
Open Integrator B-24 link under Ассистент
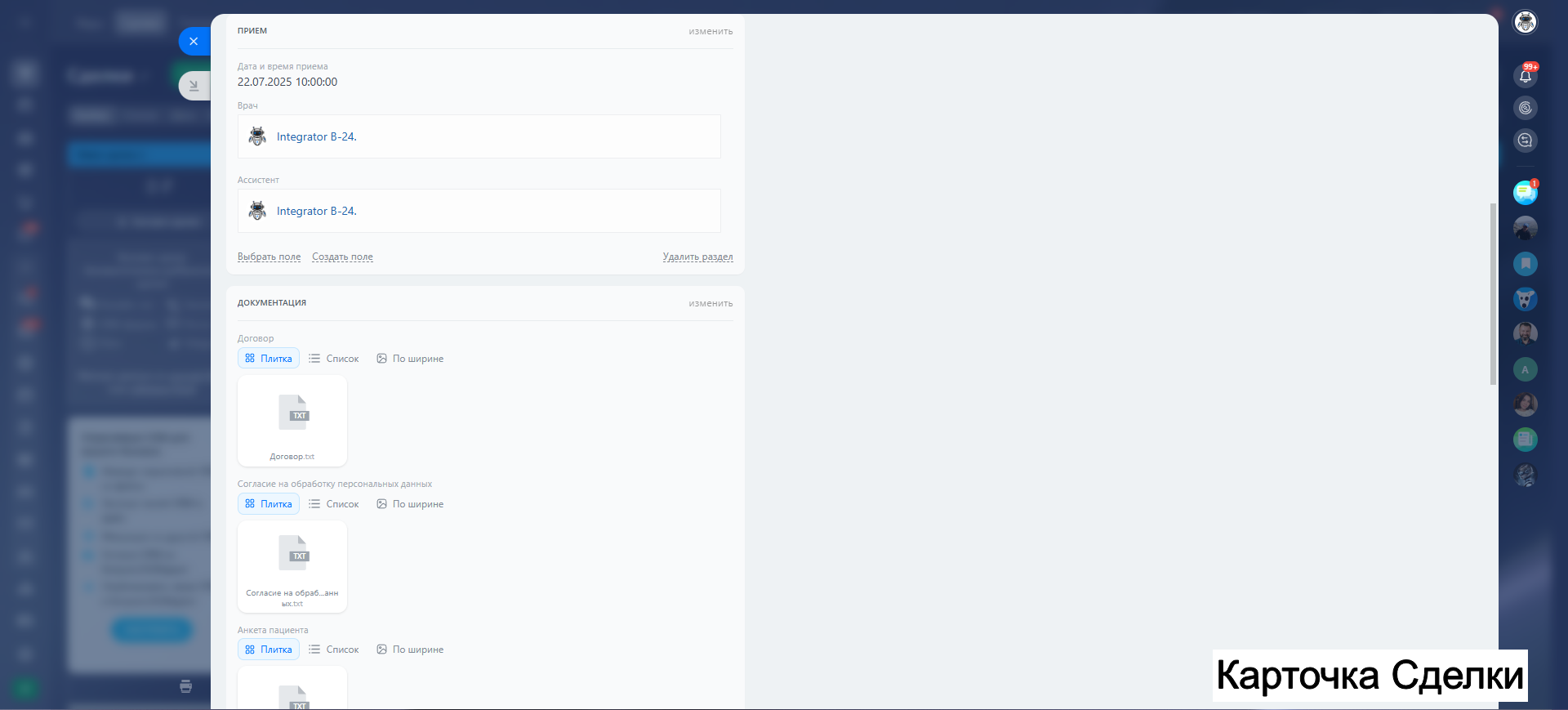[317, 211]
